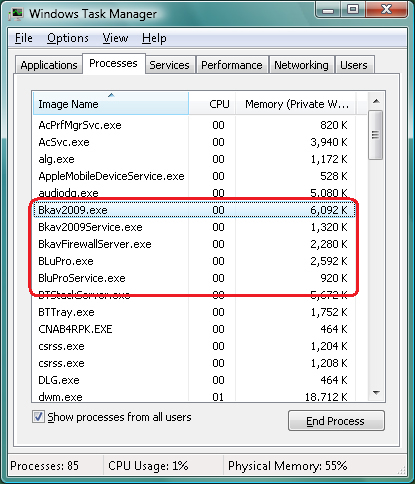Click the sort arrow above Image Name
Image resolution: width=415 pixels, height=484 pixels.
111,95
